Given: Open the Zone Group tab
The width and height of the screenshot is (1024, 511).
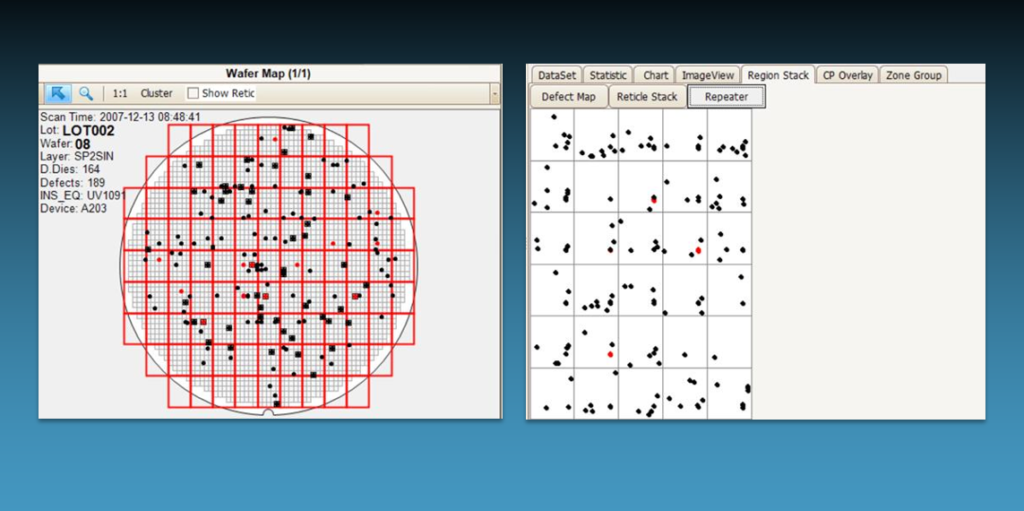Looking at the screenshot, I should pos(913,75).
